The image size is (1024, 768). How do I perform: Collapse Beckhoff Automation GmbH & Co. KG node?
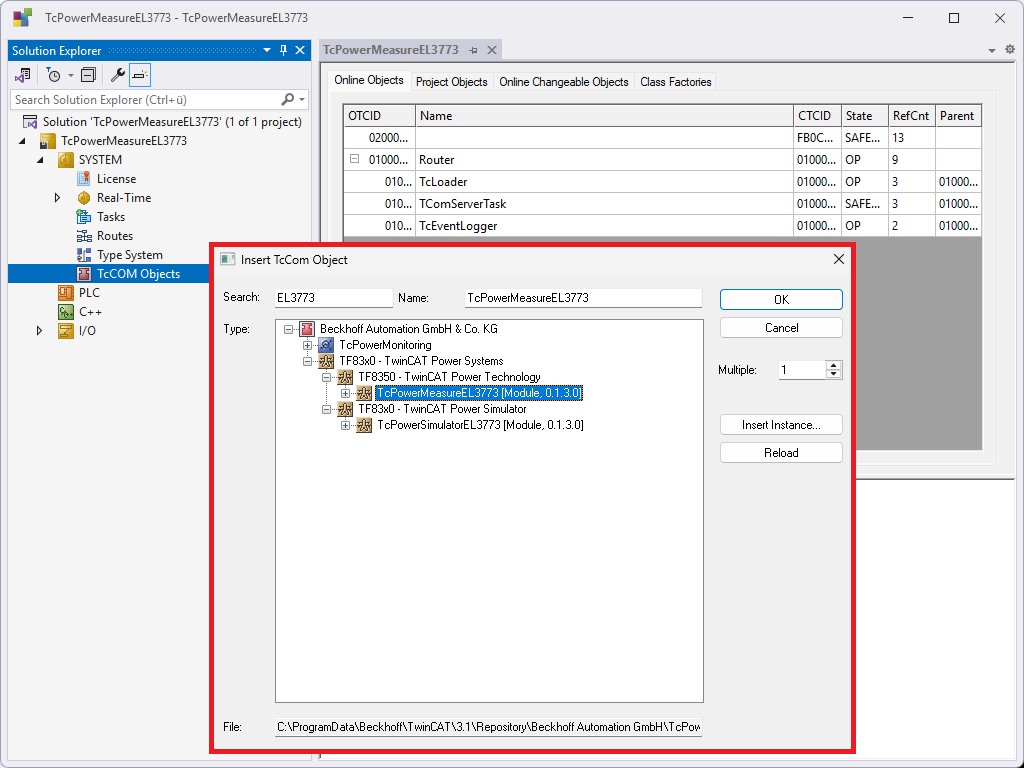tap(288, 329)
